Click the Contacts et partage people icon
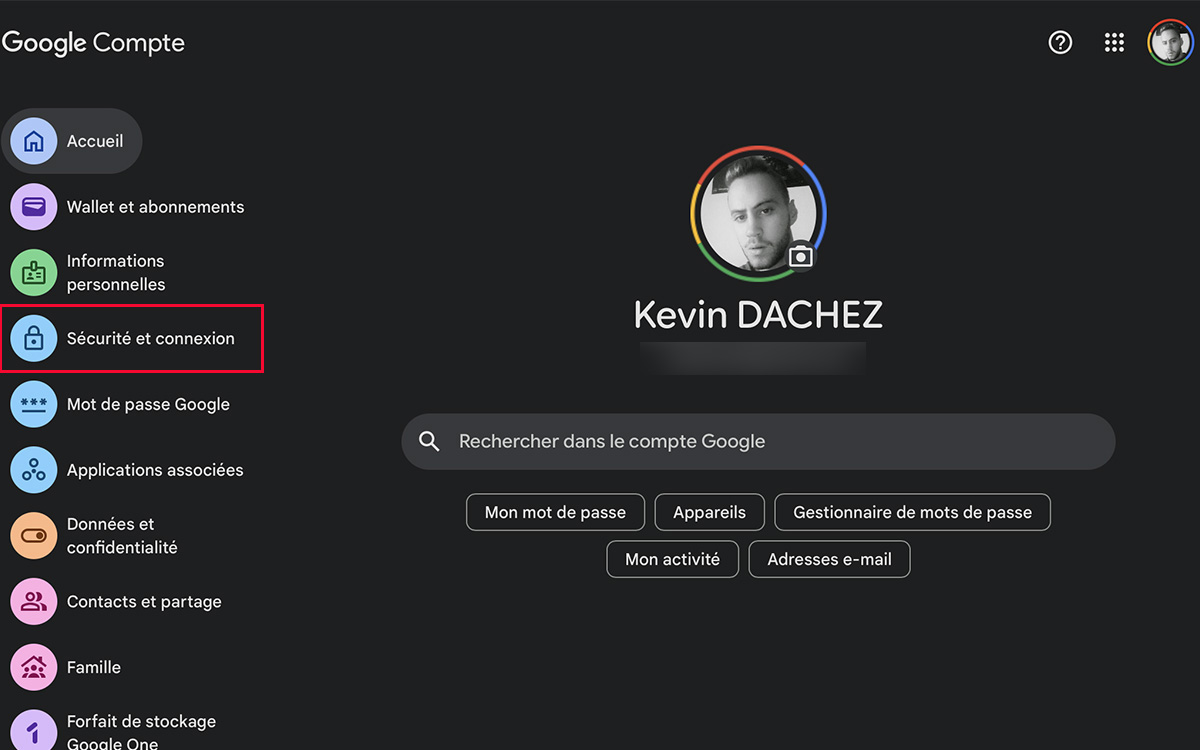Screen dimensions: 1200x750 [x=34, y=602]
